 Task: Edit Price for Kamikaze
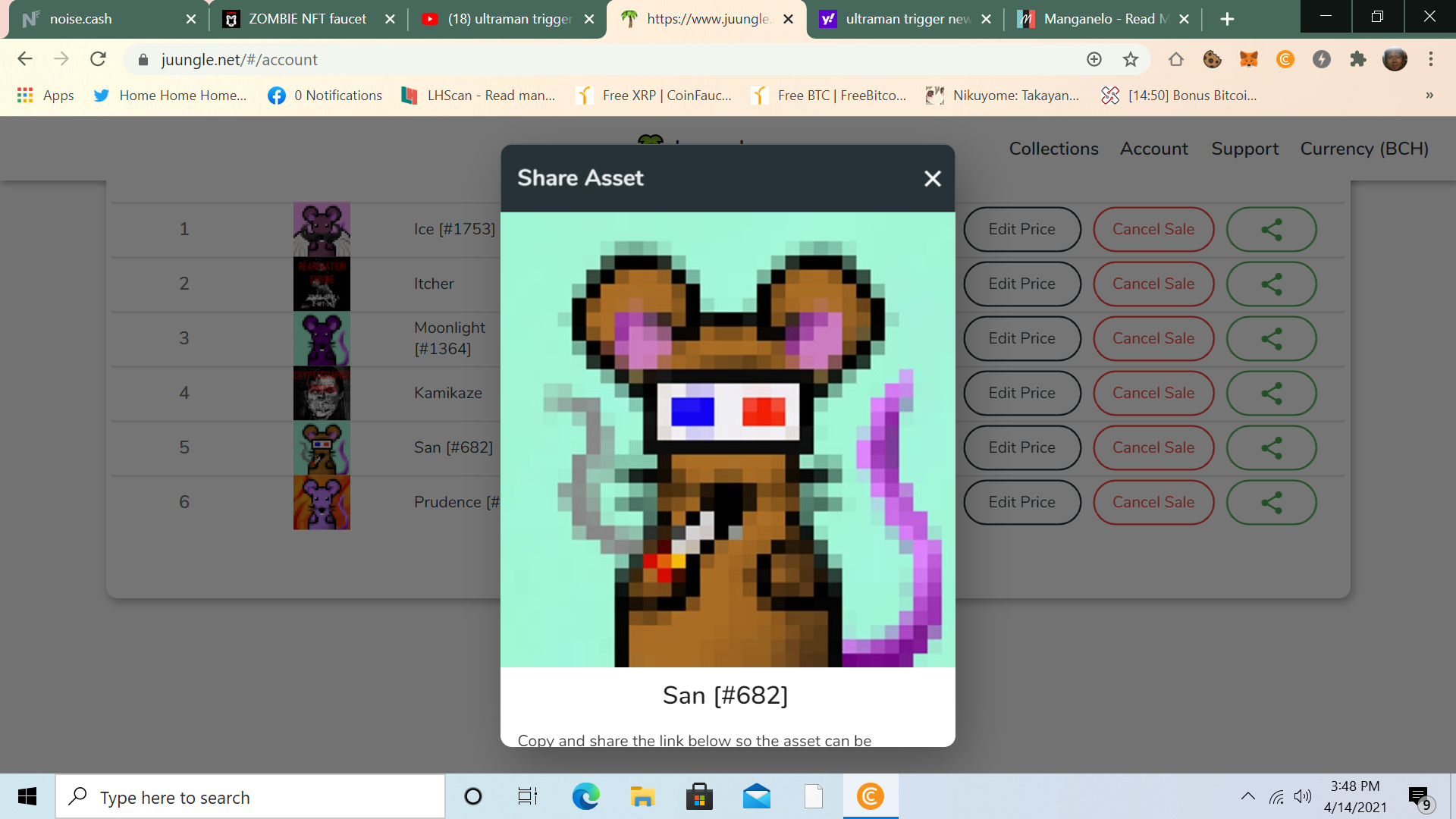(x=1021, y=393)
